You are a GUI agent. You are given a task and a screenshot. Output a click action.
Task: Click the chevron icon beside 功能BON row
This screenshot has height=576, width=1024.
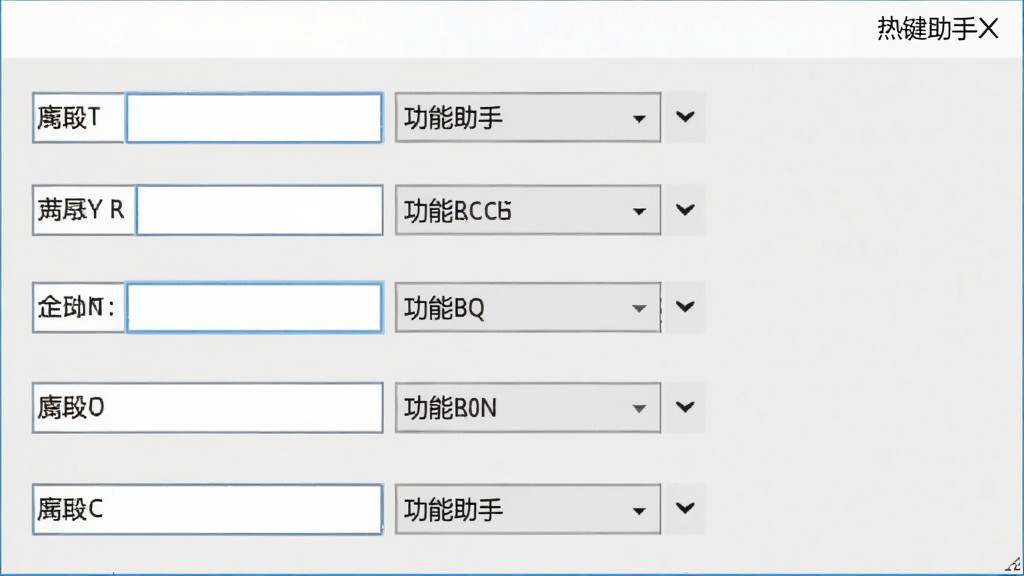pos(684,407)
